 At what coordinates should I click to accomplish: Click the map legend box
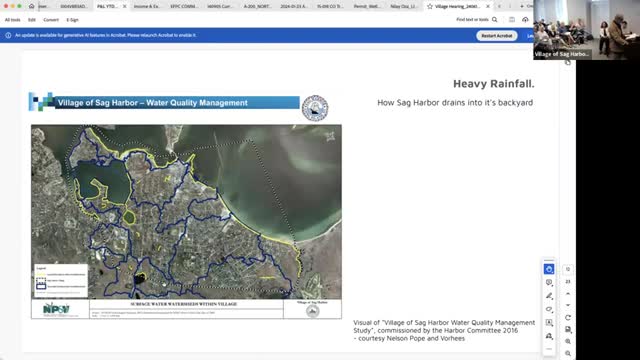click(61, 280)
